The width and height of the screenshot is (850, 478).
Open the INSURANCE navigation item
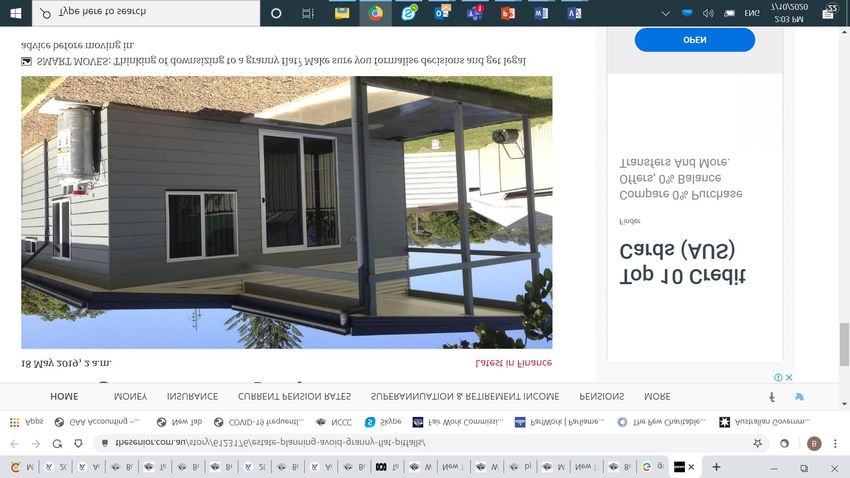click(x=192, y=397)
